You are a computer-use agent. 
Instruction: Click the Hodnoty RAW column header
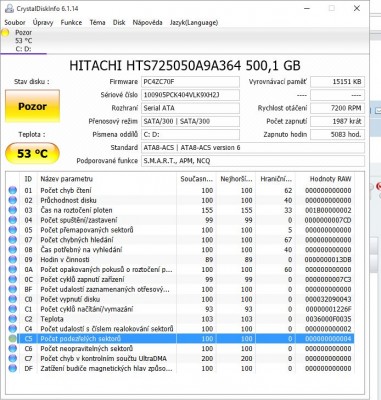pos(325,179)
